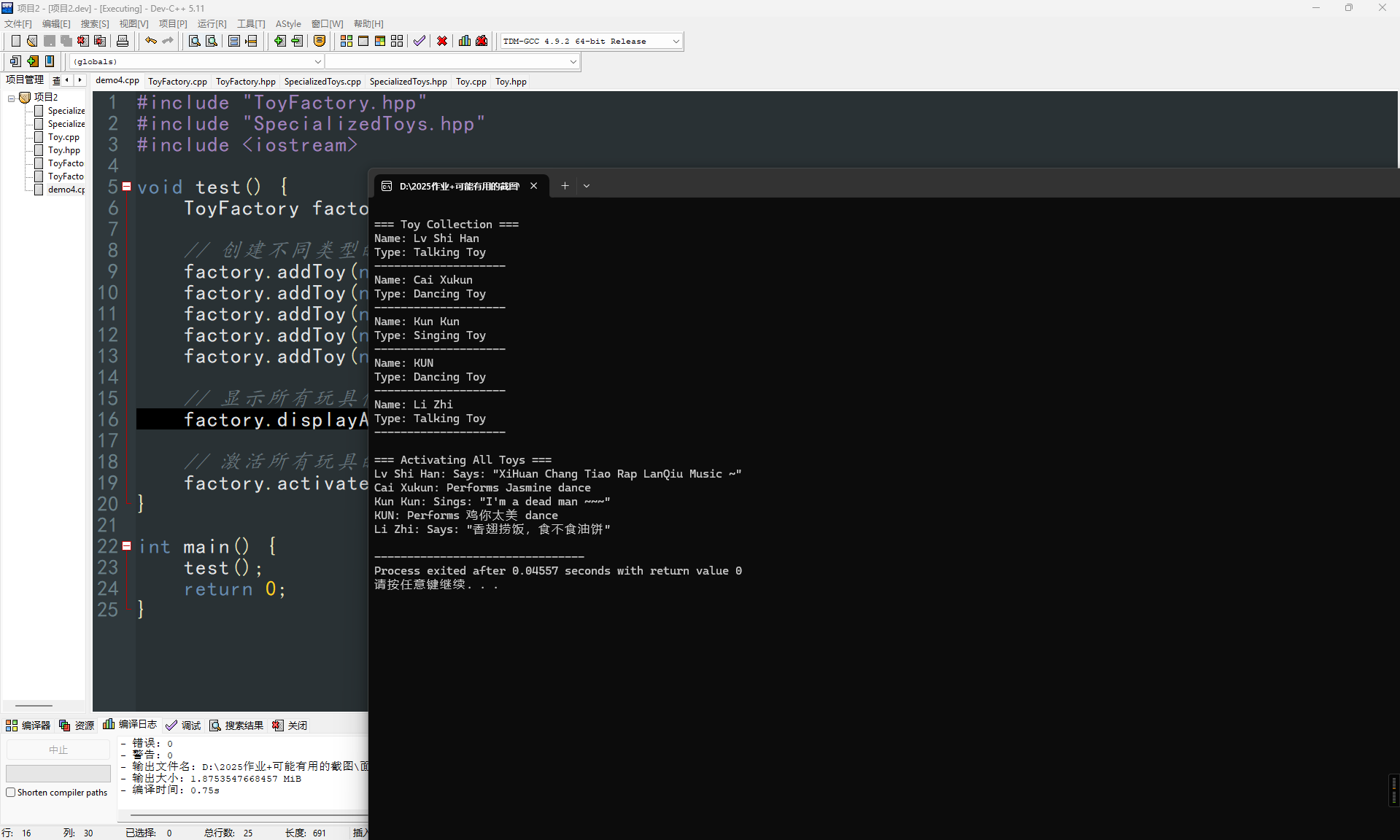
Task: Open the 搜索结果 bottom panel tab
Action: click(236, 726)
